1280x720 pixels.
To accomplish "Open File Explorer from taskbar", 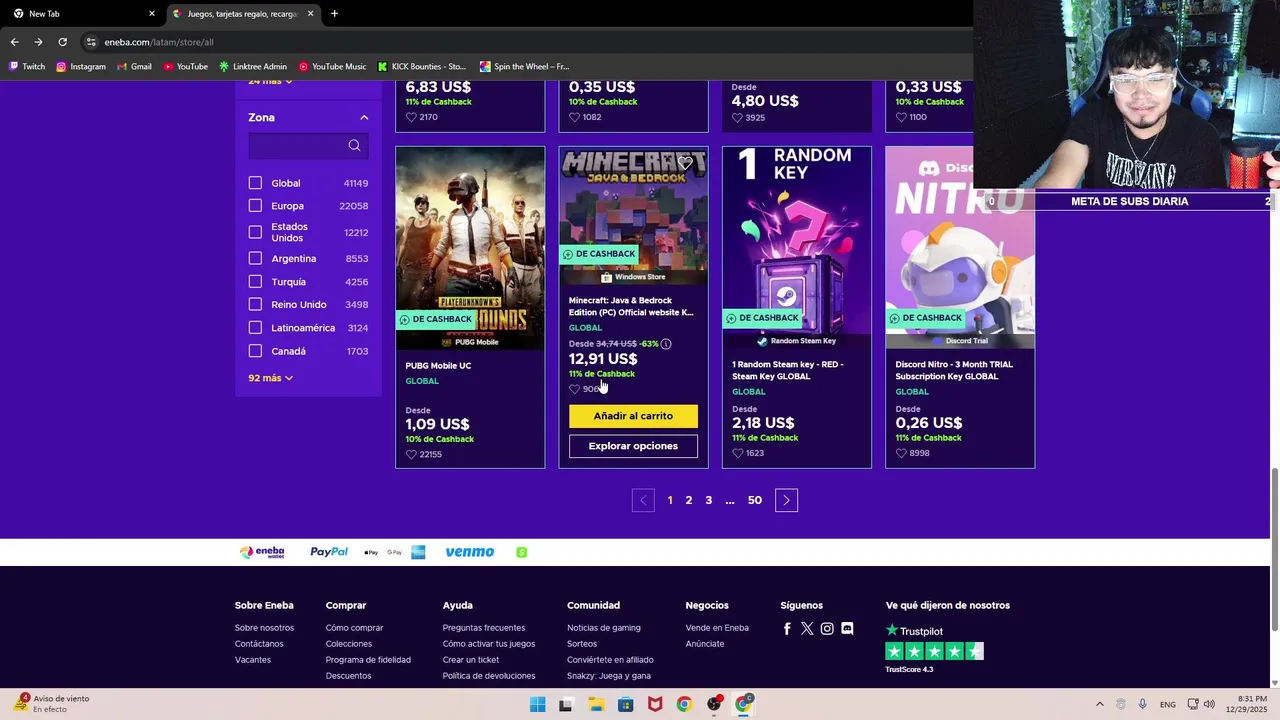I will [596, 704].
